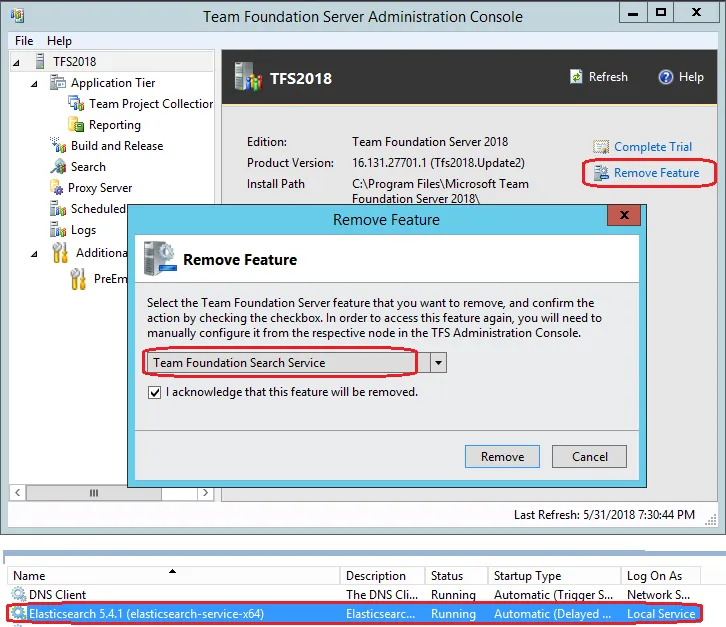Select the Logs tree item
Image resolution: width=726 pixels, height=627 pixels.
tap(83, 230)
